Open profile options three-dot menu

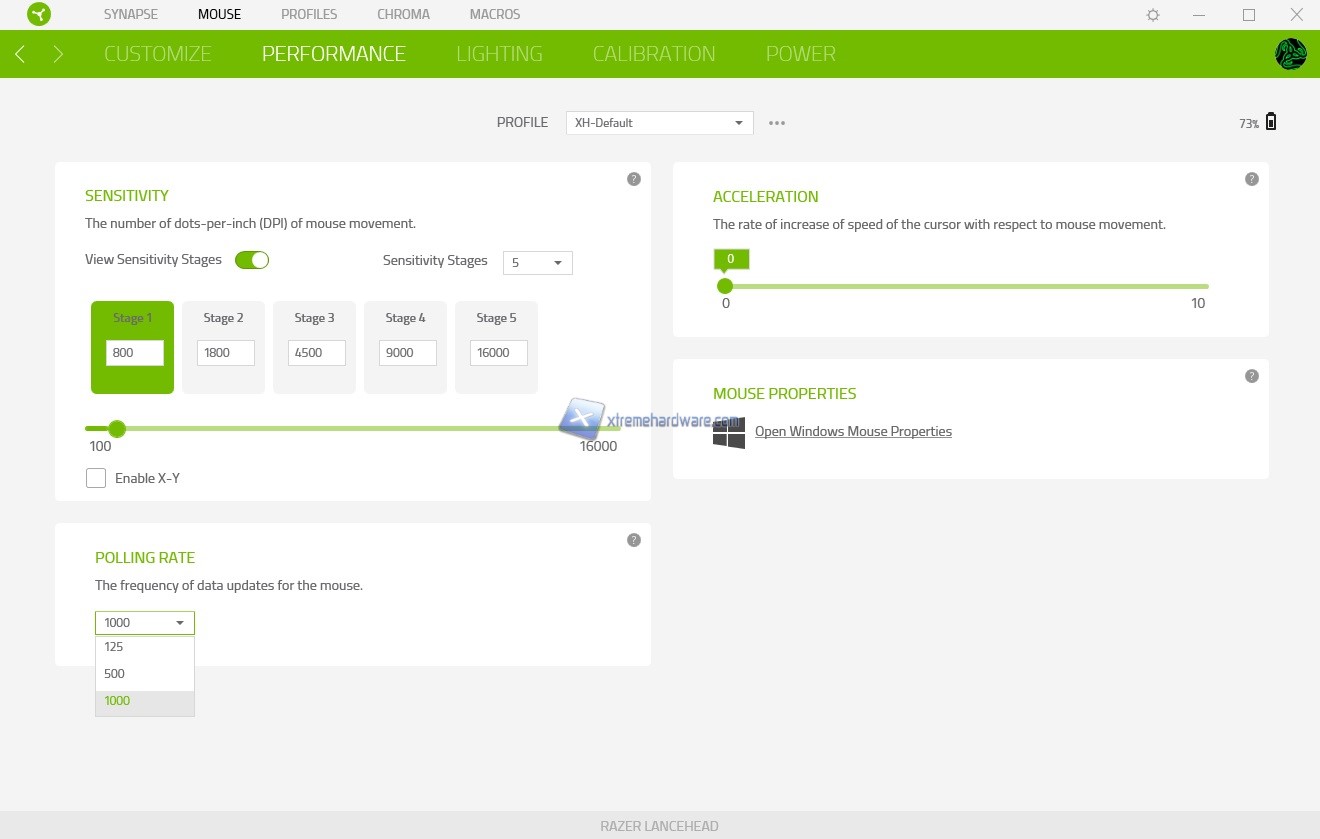777,123
